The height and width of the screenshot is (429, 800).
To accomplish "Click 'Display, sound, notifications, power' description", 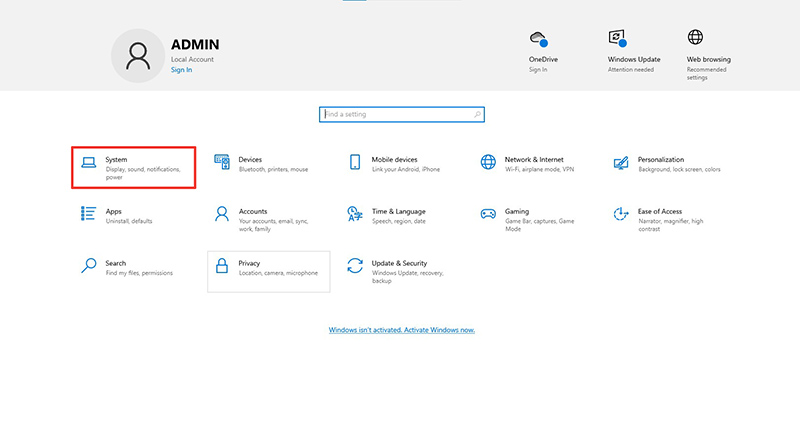I will tap(143, 173).
